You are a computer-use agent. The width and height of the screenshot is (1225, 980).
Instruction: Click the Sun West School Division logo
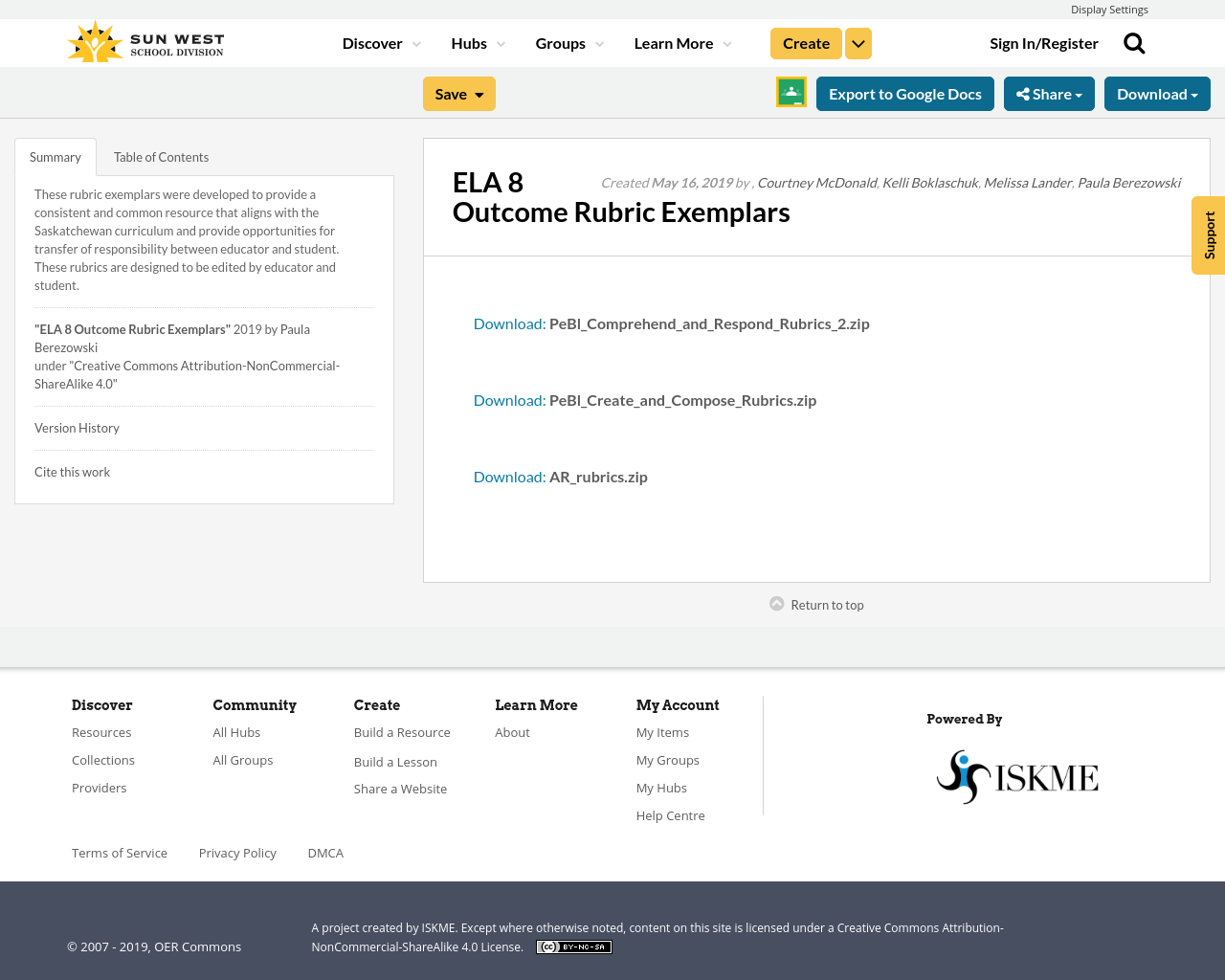pyautogui.click(x=144, y=40)
